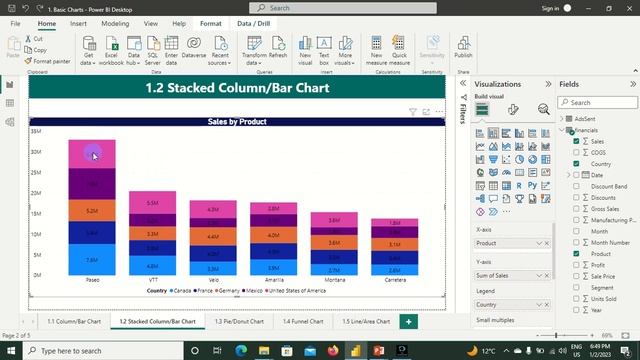Image resolution: width=640 pixels, height=360 pixels.
Task: Select the area chart visual
Action: tap(493, 146)
